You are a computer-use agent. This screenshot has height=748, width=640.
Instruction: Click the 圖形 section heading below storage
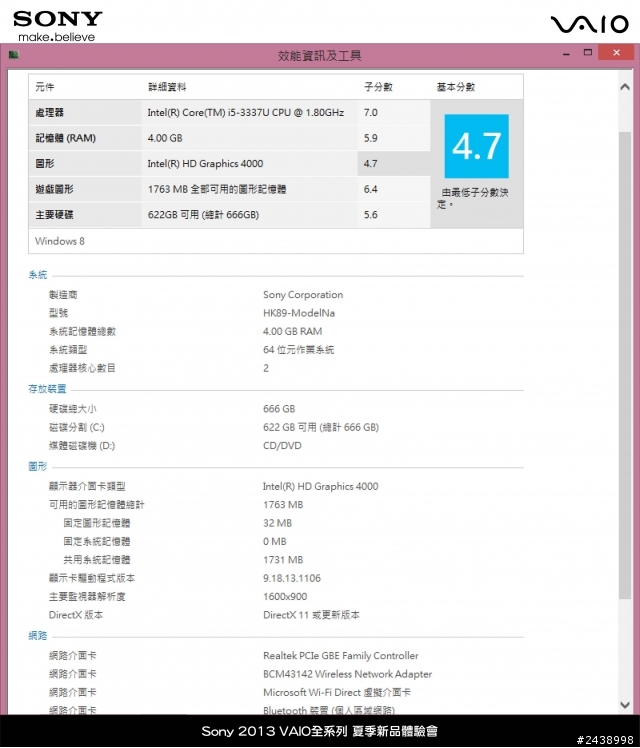38,466
